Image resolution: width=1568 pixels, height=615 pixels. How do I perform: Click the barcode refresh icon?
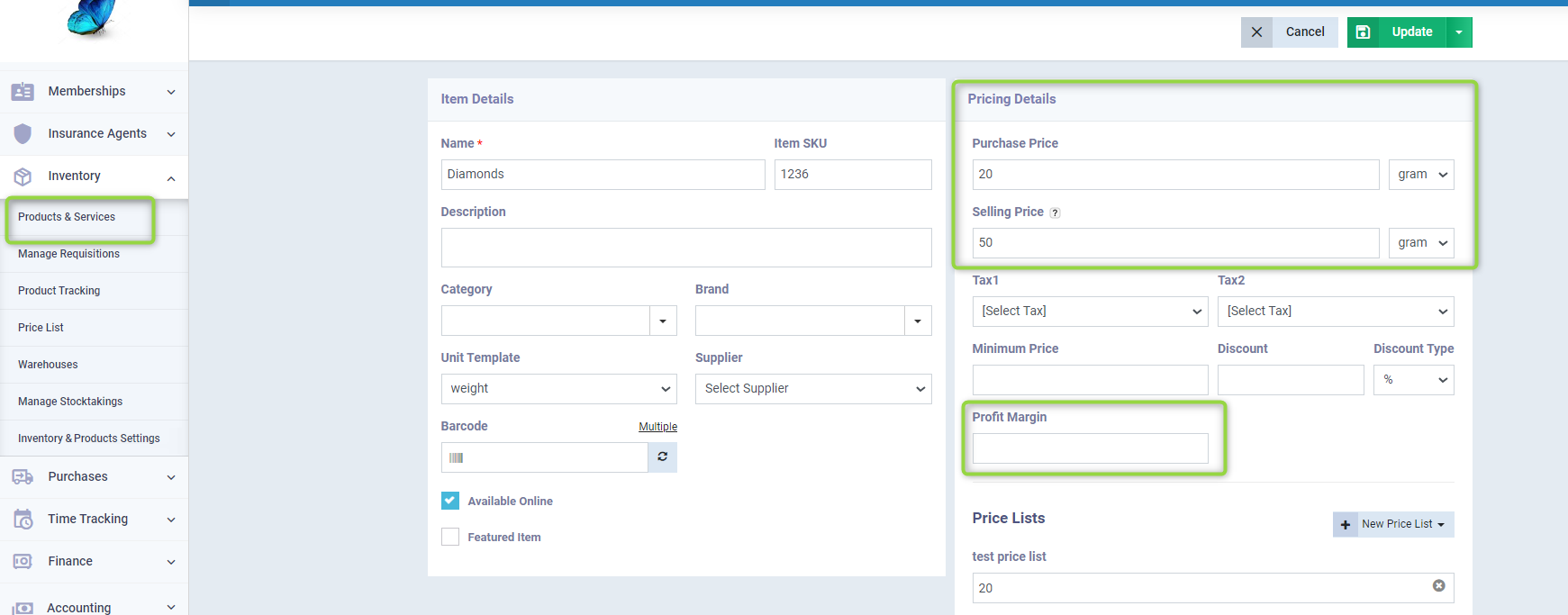662,457
